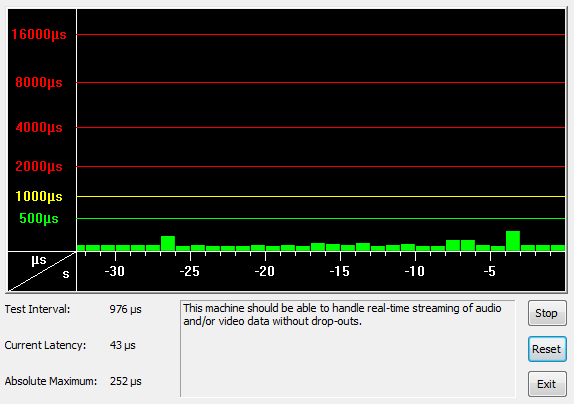Click the -25 time axis marker

point(190,271)
